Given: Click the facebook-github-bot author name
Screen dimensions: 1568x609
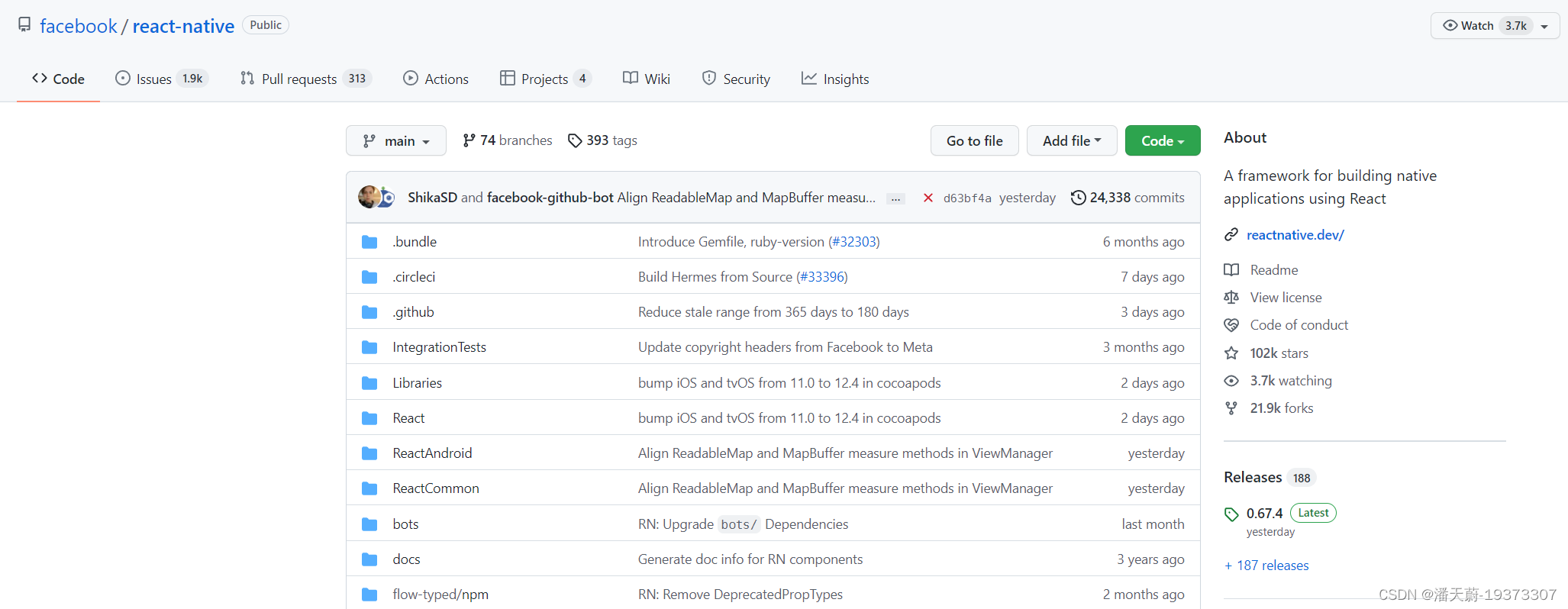Looking at the screenshot, I should click(550, 198).
